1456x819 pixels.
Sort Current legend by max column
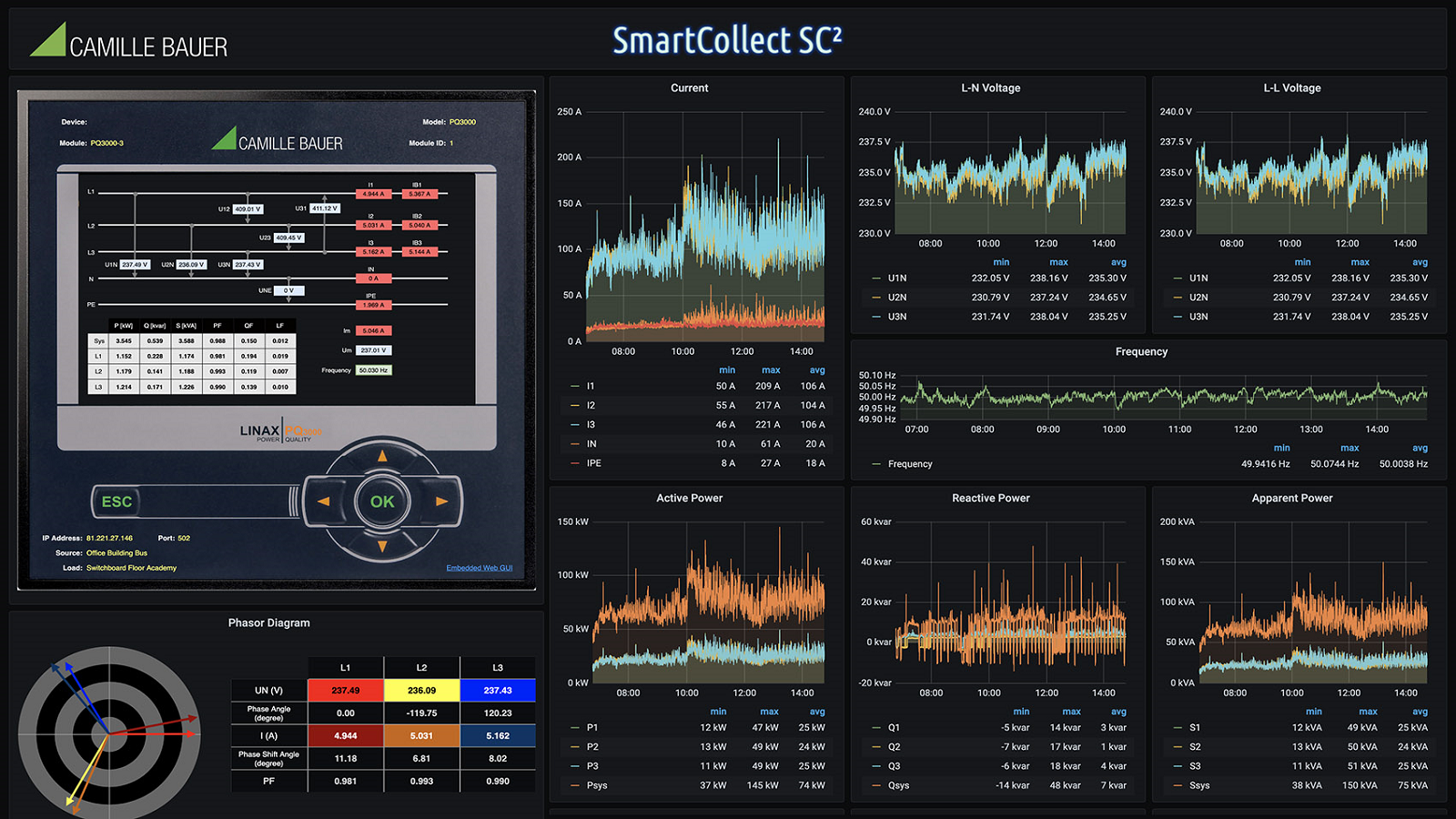point(771,370)
